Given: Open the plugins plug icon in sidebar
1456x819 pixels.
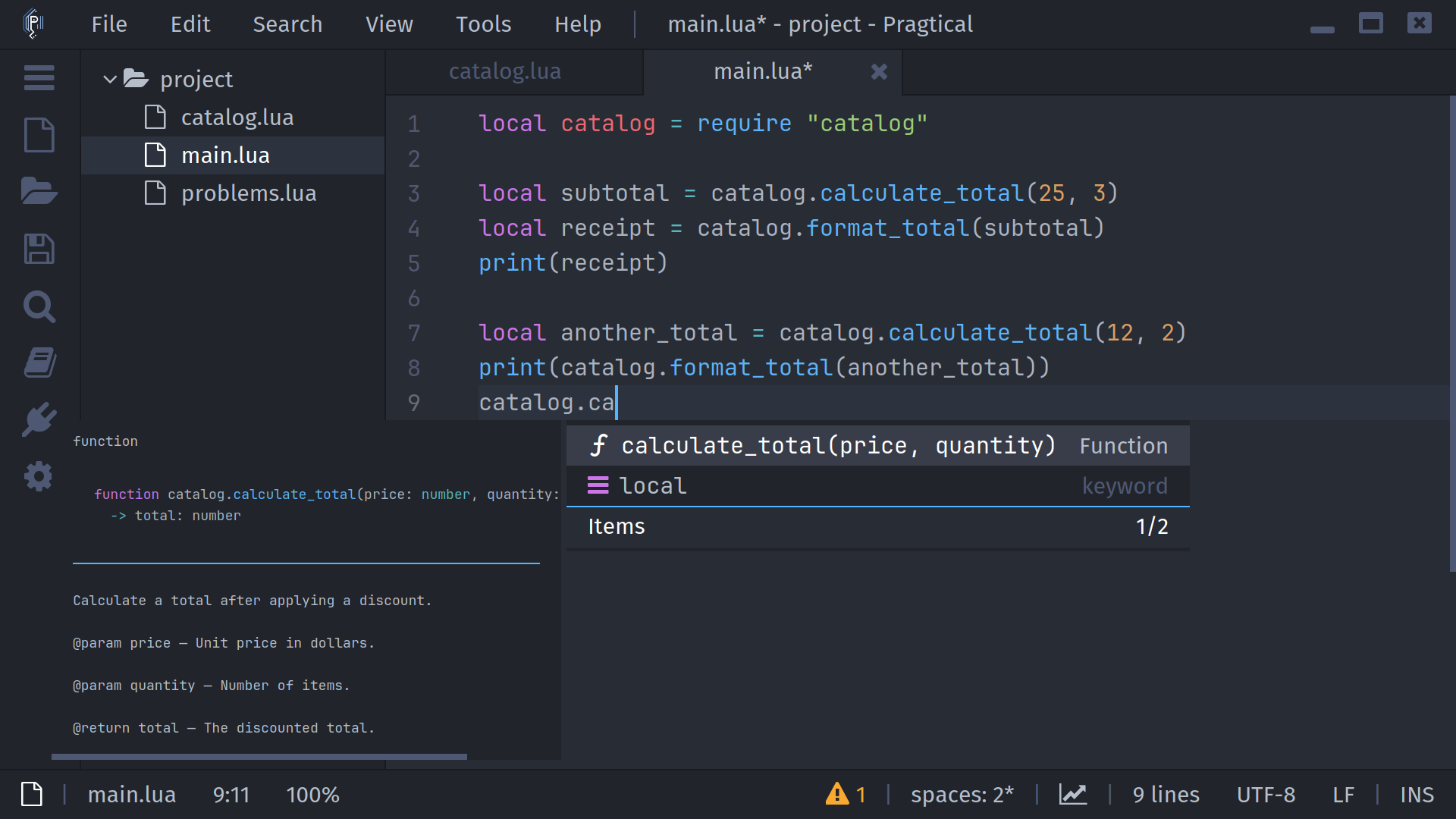Looking at the screenshot, I should coord(39,419).
